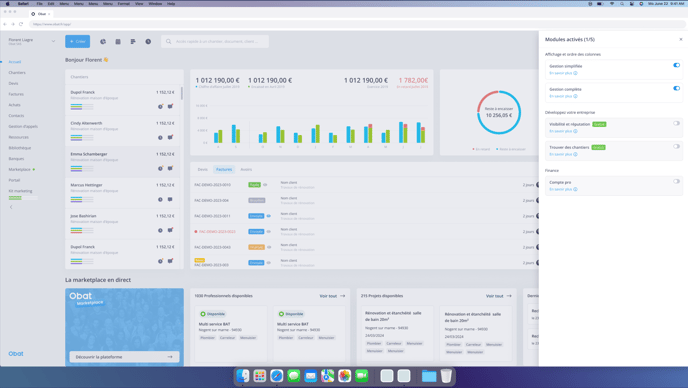This screenshot has width=688, height=388.
Task: Open Messages from the Dock
Action: 294,376
